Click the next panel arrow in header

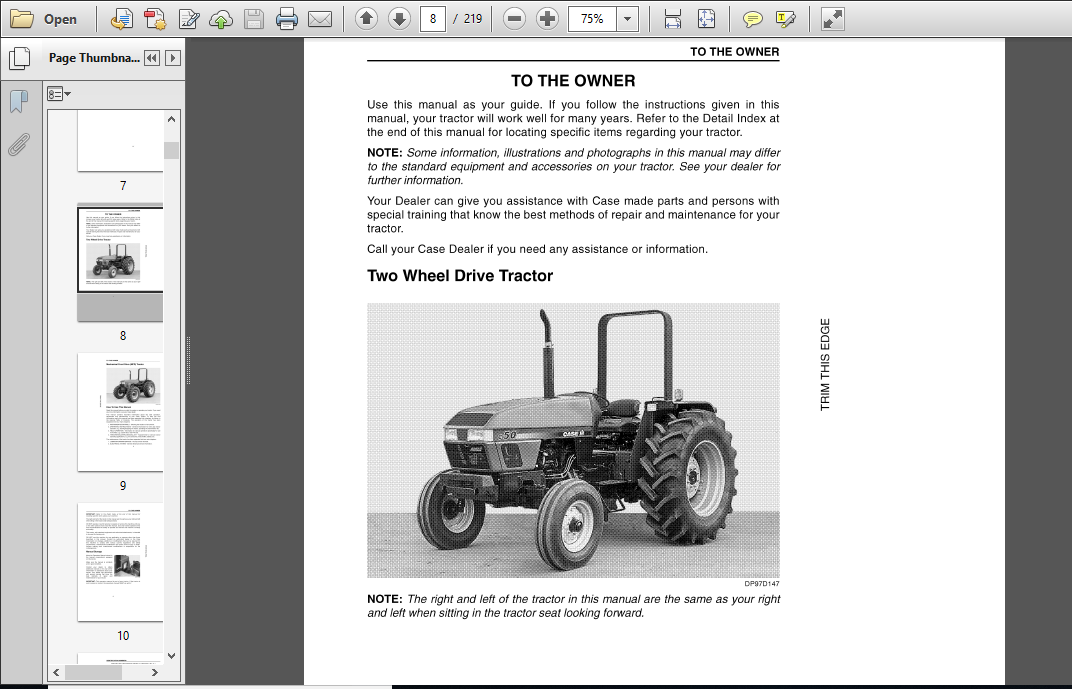173,58
